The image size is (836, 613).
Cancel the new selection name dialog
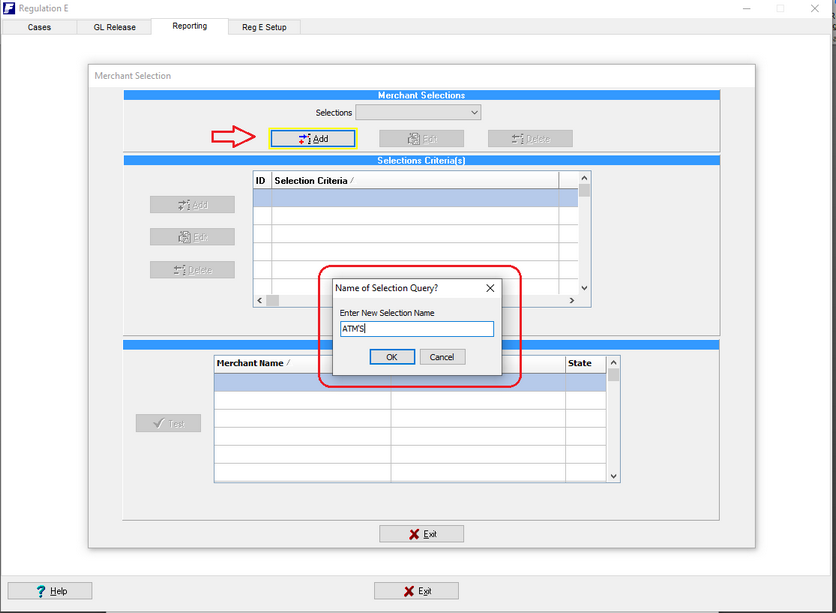pyautogui.click(x=442, y=357)
